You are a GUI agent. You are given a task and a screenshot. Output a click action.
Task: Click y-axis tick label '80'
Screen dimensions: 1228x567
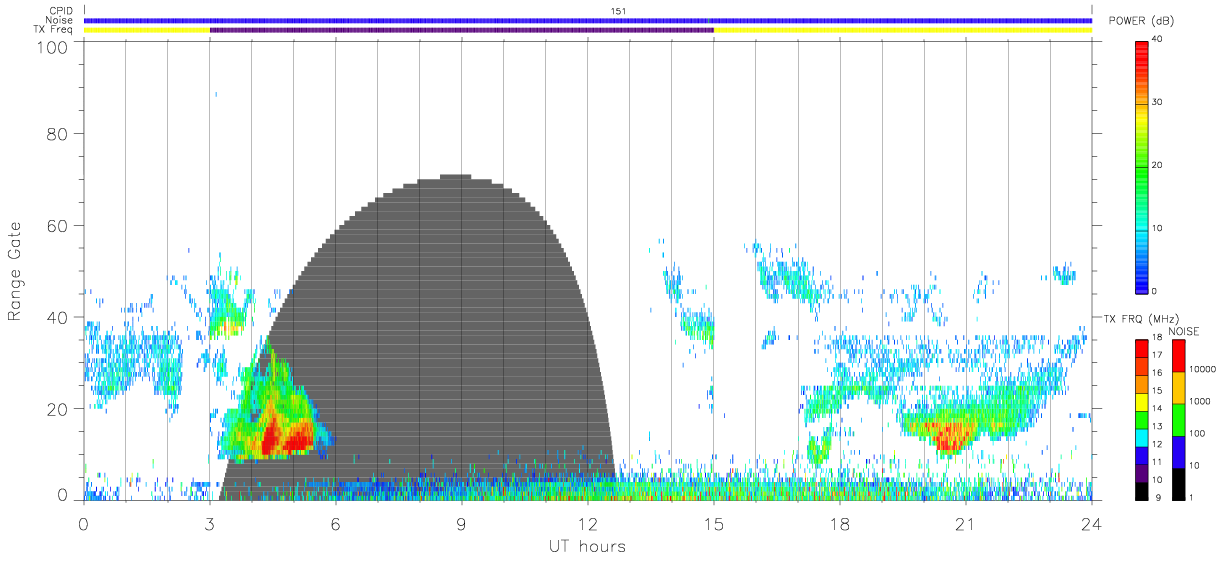pos(56,134)
